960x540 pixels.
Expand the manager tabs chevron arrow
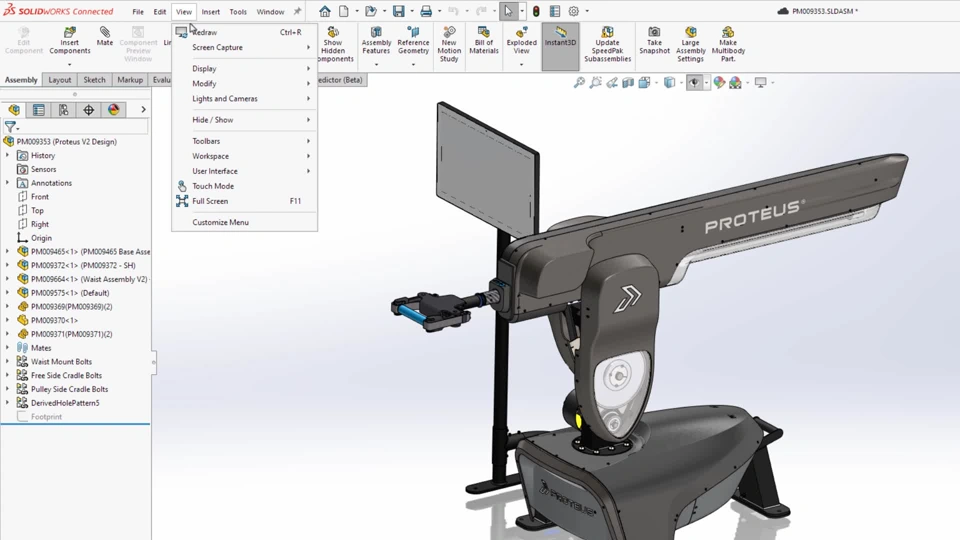pos(143,110)
